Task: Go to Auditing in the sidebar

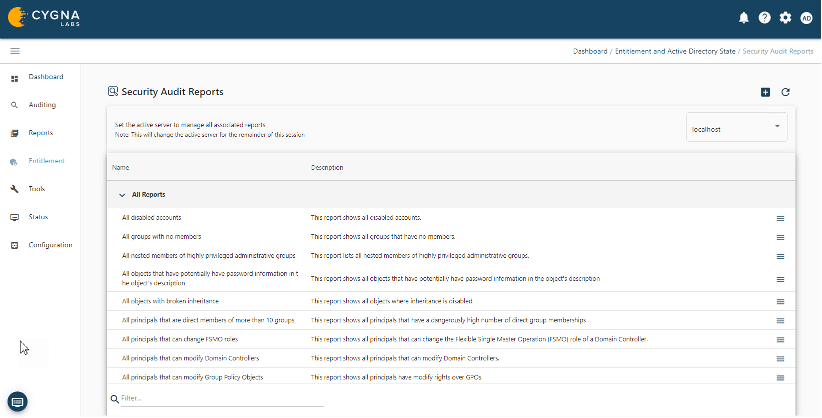Action: point(42,105)
